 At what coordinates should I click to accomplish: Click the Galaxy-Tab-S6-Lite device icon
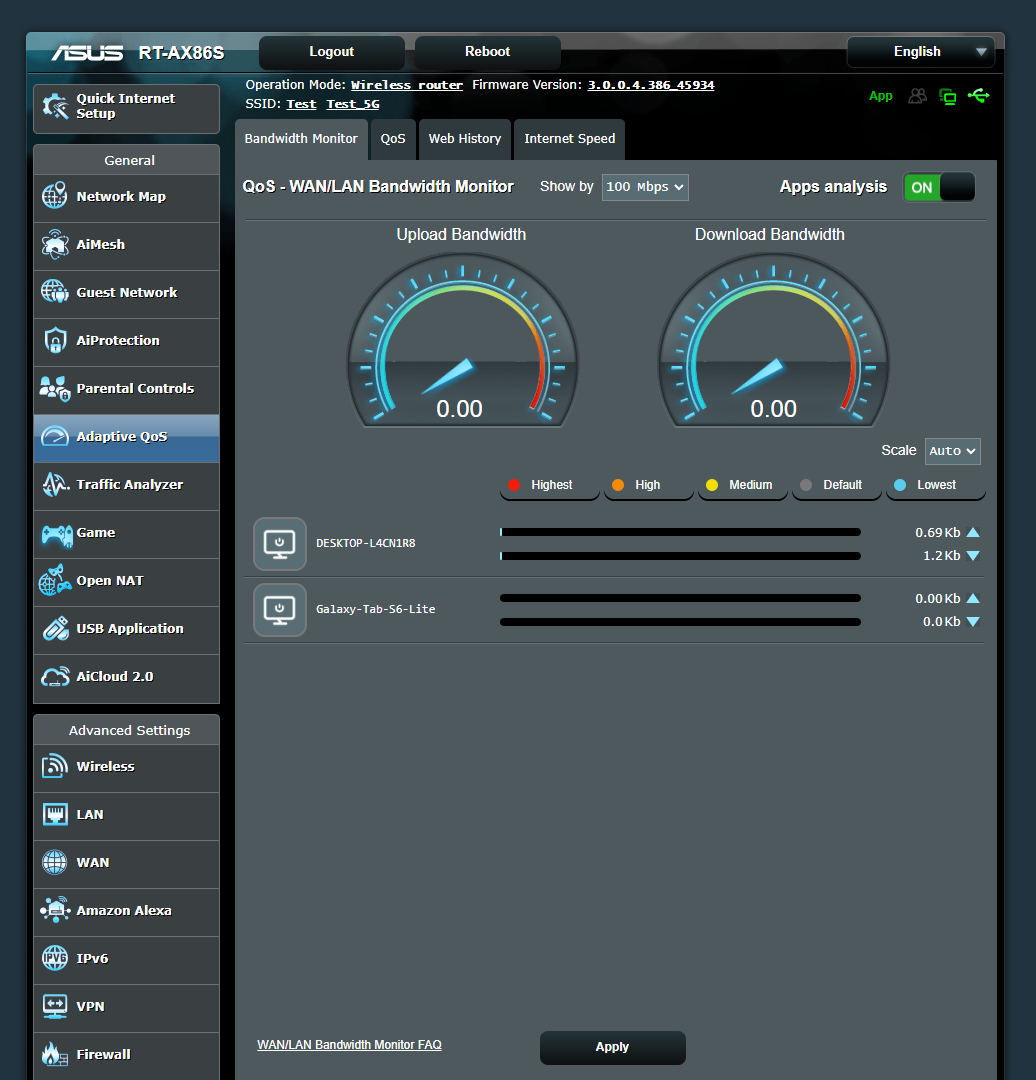coord(279,609)
